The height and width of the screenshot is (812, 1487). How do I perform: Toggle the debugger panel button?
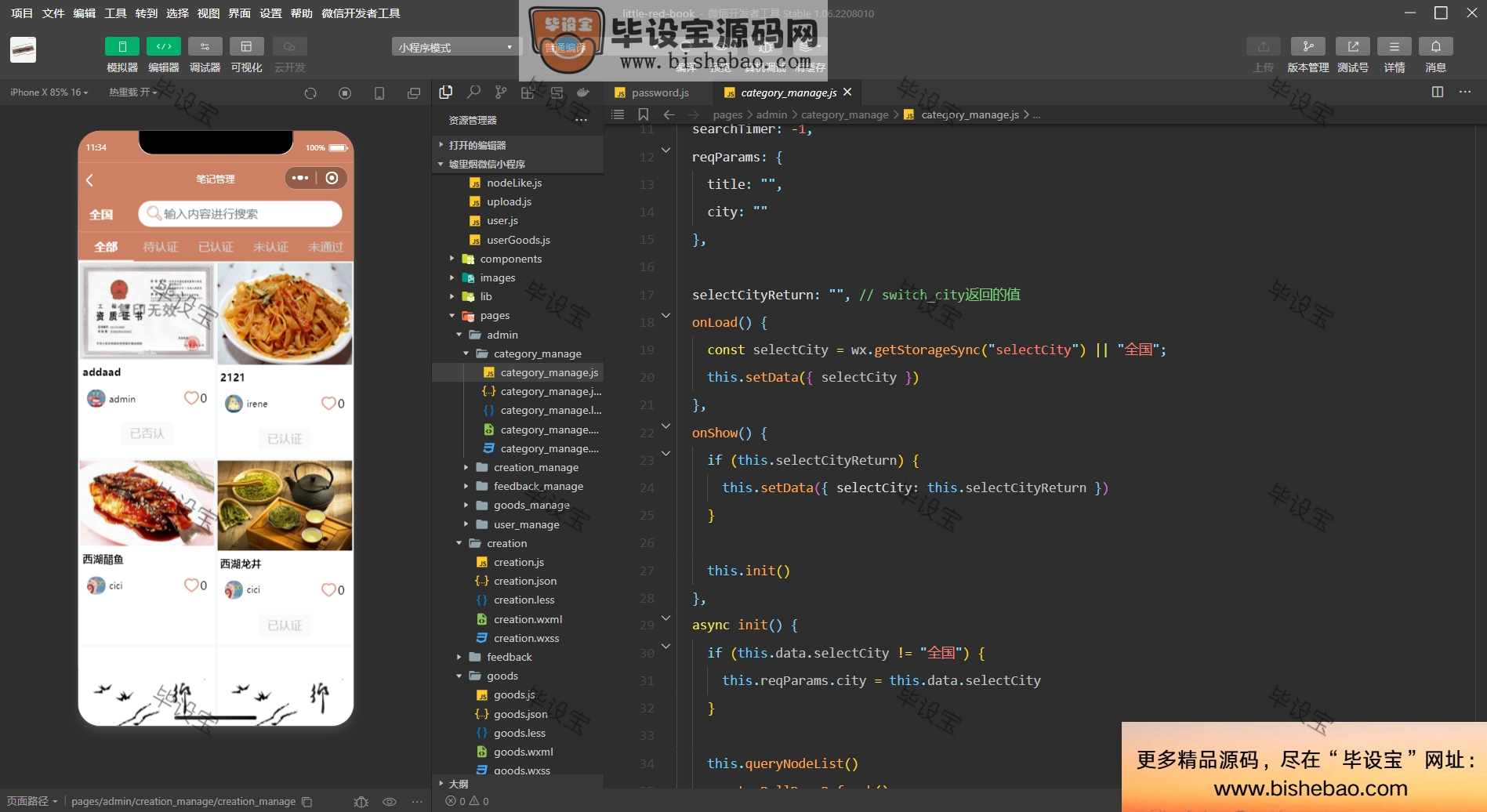point(205,47)
